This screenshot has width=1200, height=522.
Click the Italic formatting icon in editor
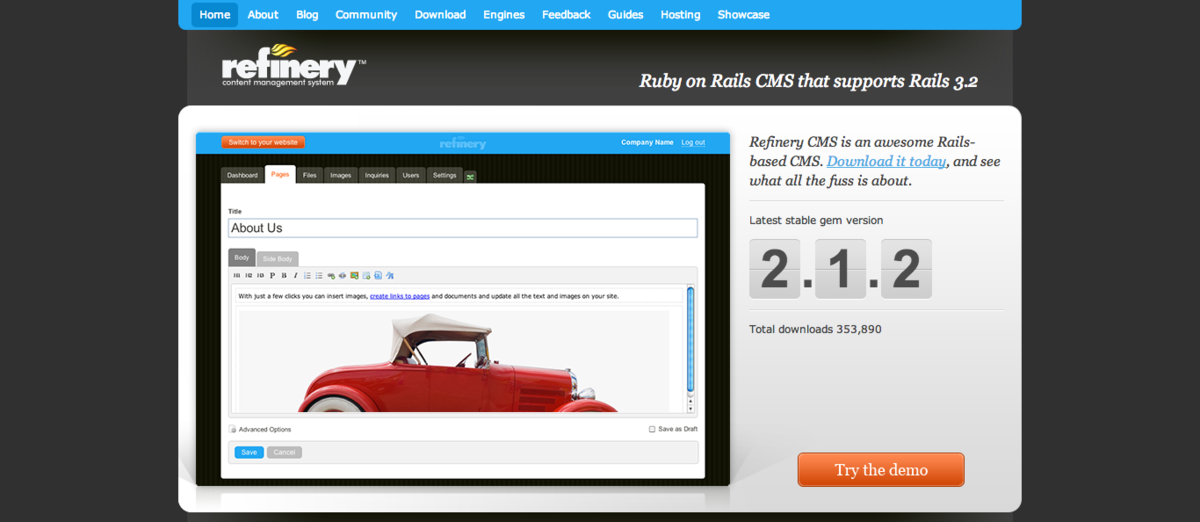click(x=295, y=275)
